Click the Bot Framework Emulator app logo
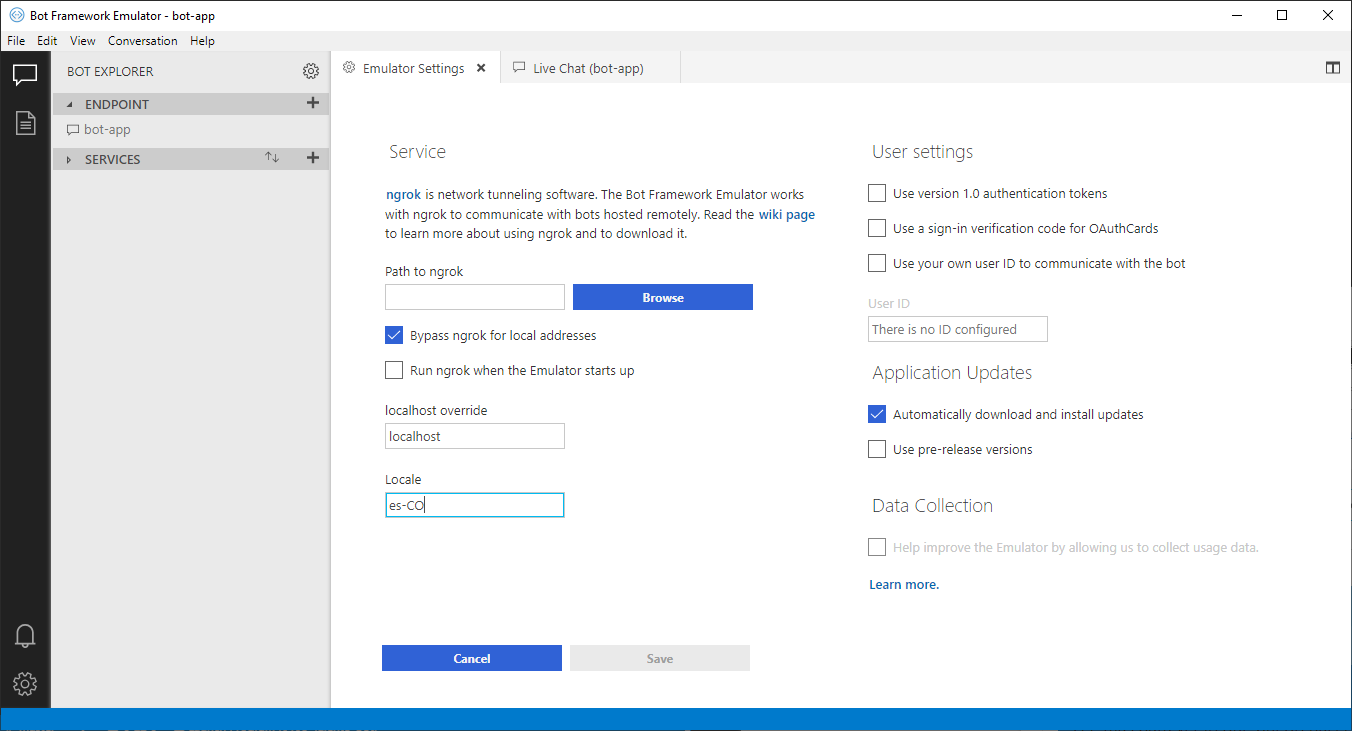The height and width of the screenshot is (731, 1352). (x=16, y=16)
